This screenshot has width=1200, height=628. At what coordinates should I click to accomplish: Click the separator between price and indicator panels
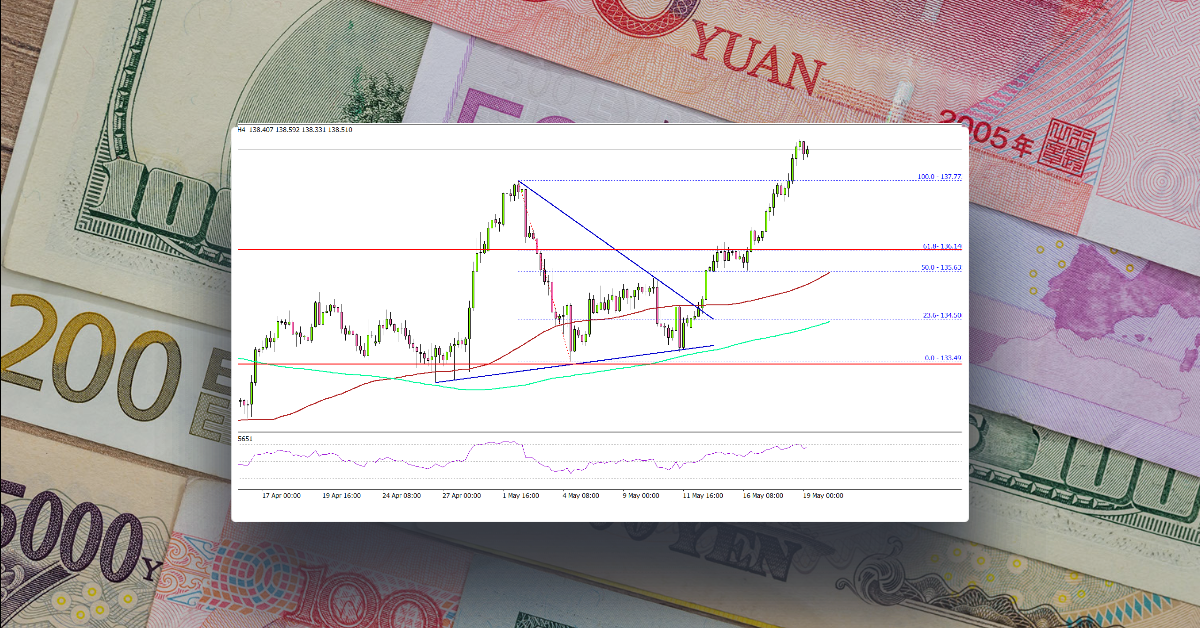[600, 432]
